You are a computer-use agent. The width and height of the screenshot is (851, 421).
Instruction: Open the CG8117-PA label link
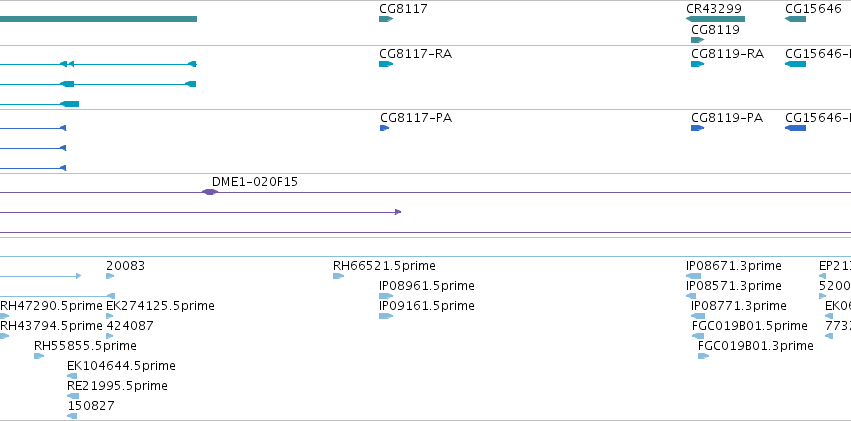[x=416, y=118]
